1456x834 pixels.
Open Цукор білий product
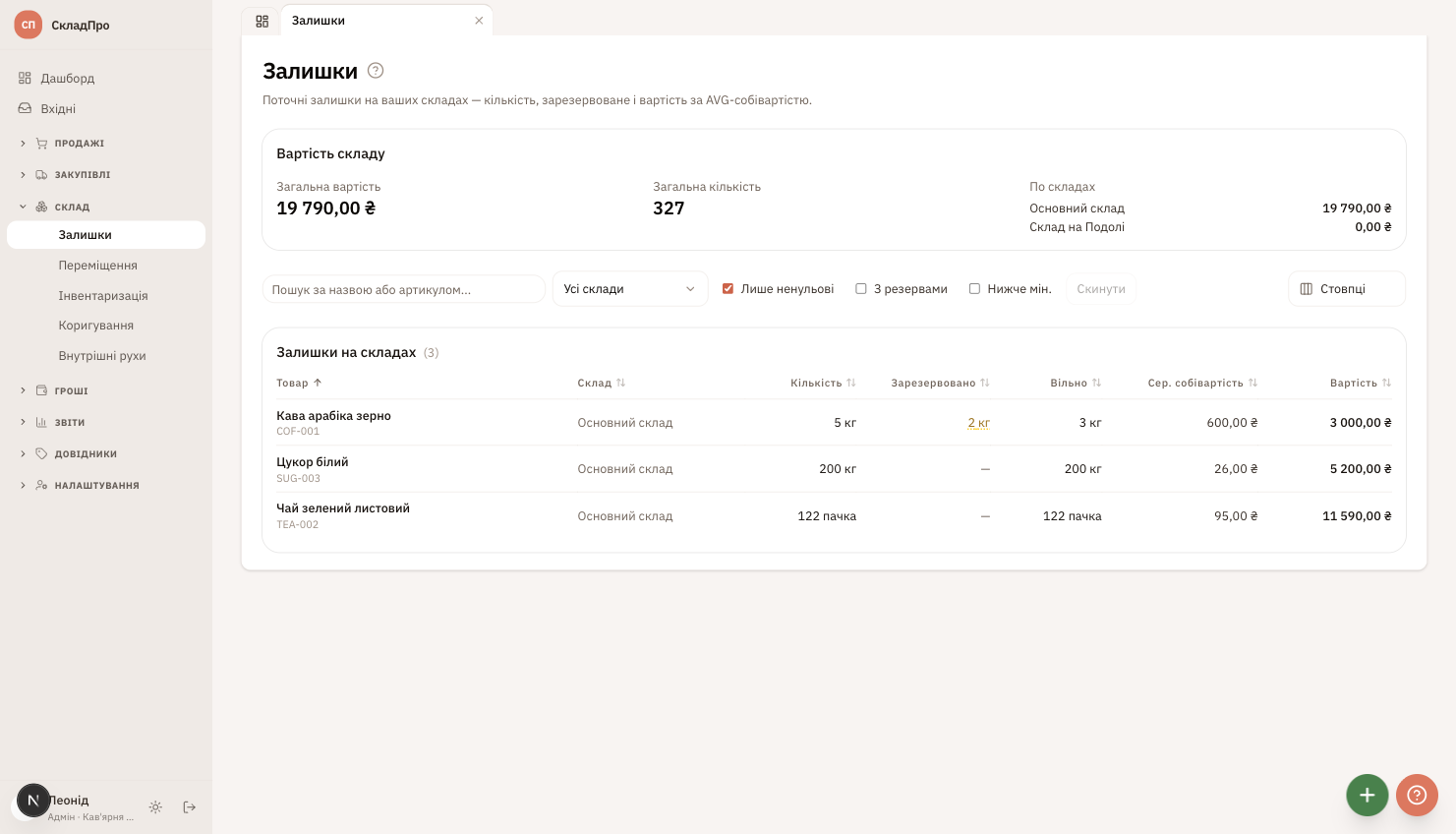point(312,462)
